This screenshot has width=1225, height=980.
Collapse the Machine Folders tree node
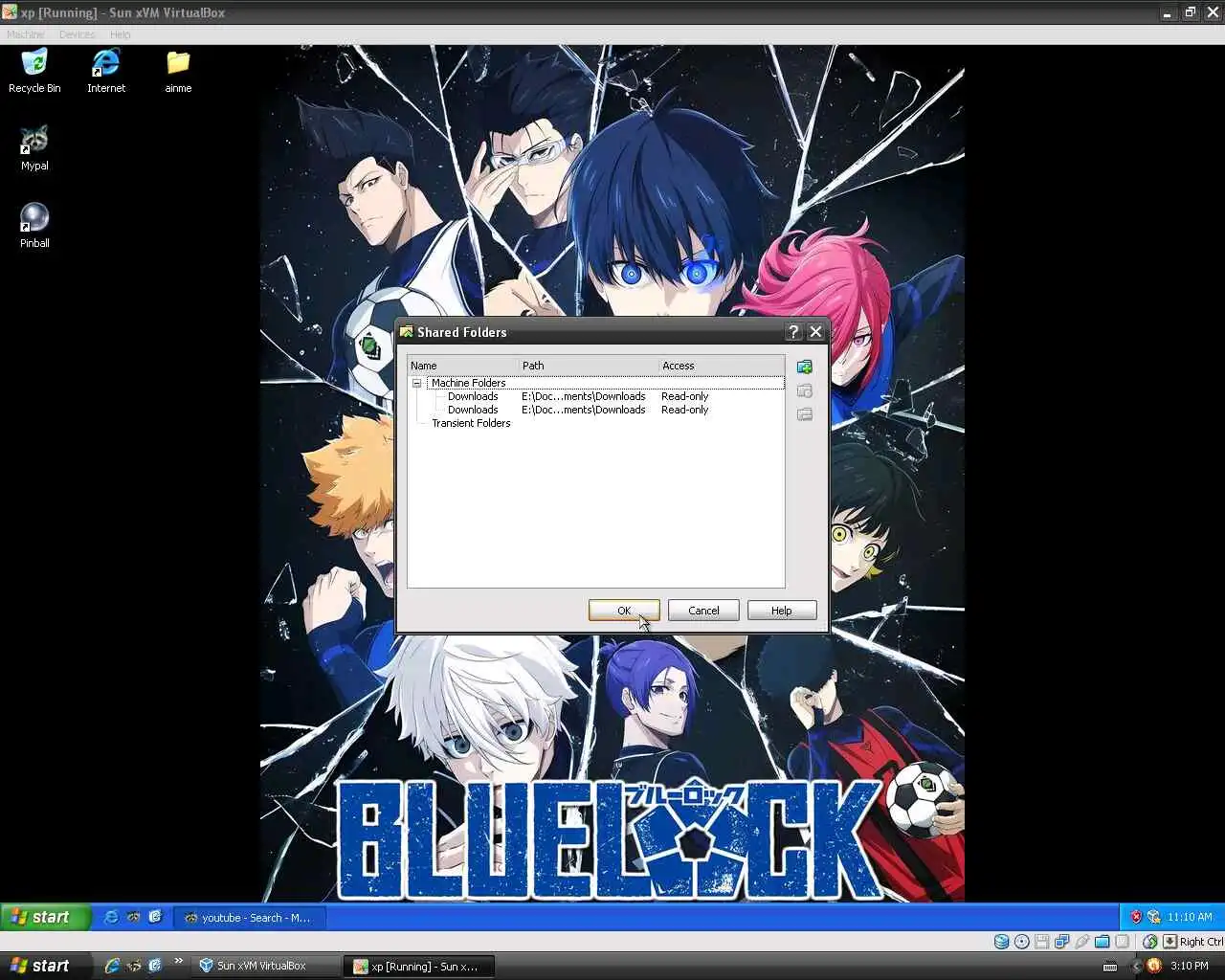click(417, 383)
